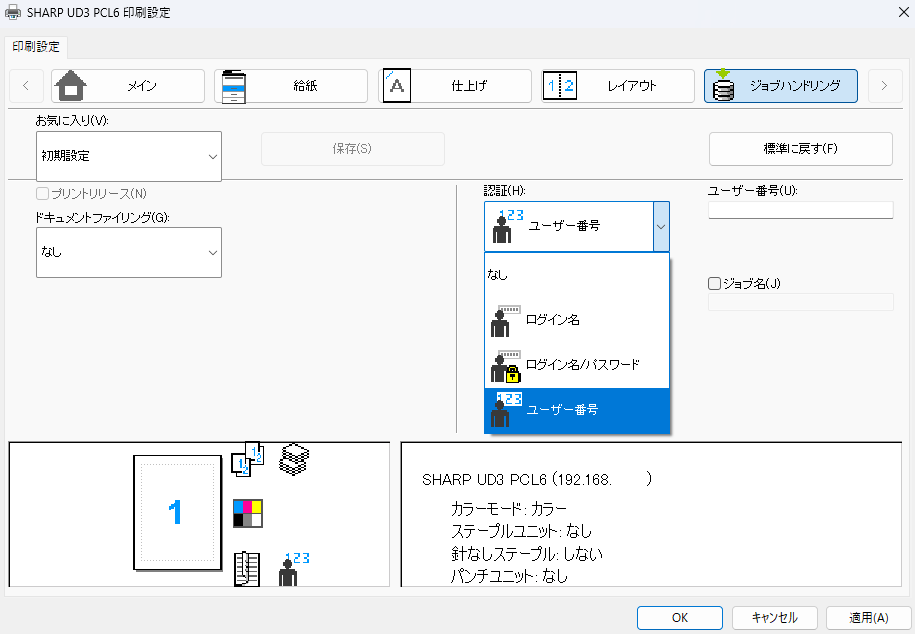The height and width of the screenshot is (634, 915).
Task: Click the paper stack icon in preview
Action: 294,459
